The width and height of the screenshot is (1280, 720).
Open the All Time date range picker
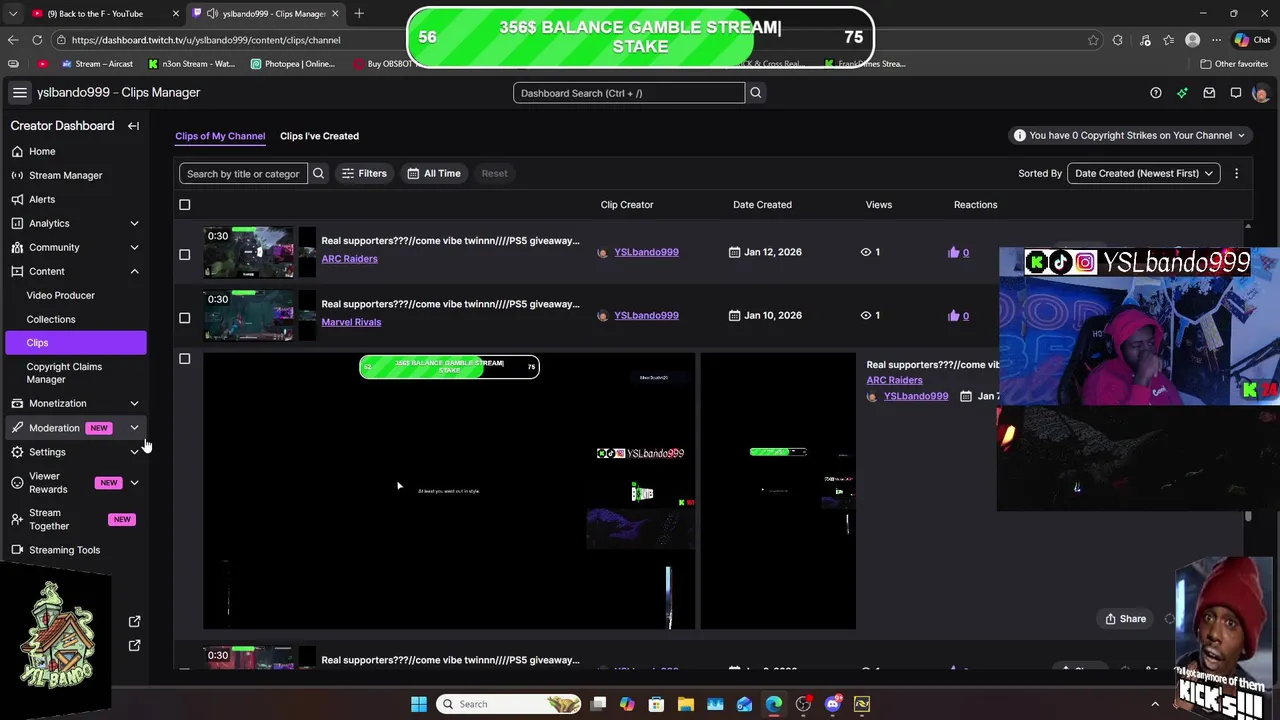[434, 173]
